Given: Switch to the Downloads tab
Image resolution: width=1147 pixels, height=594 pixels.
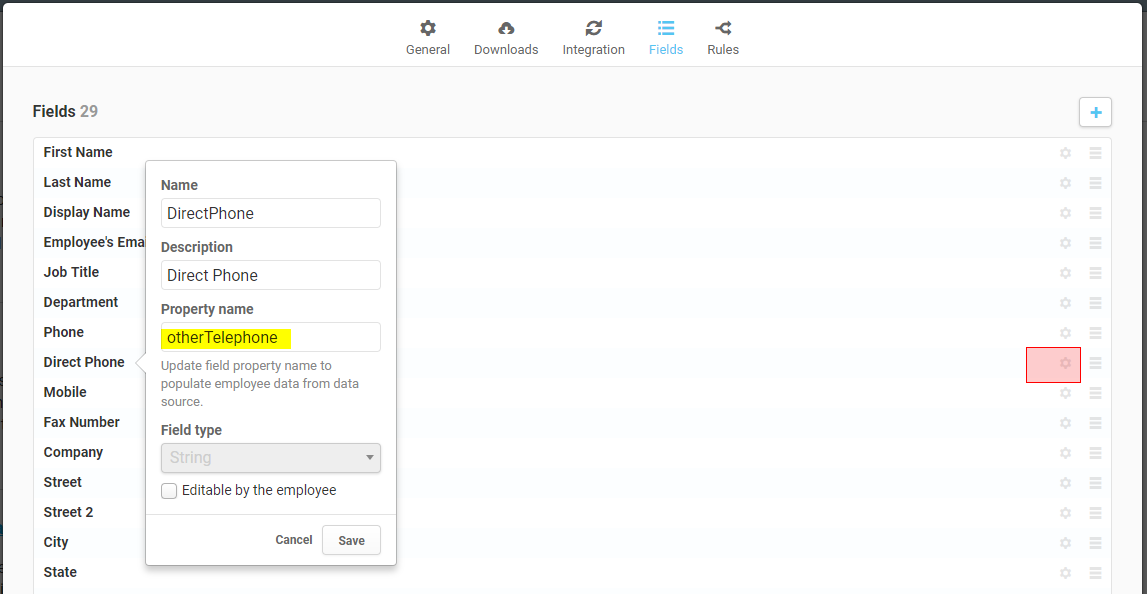Looking at the screenshot, I should click(x=506, y=39).
